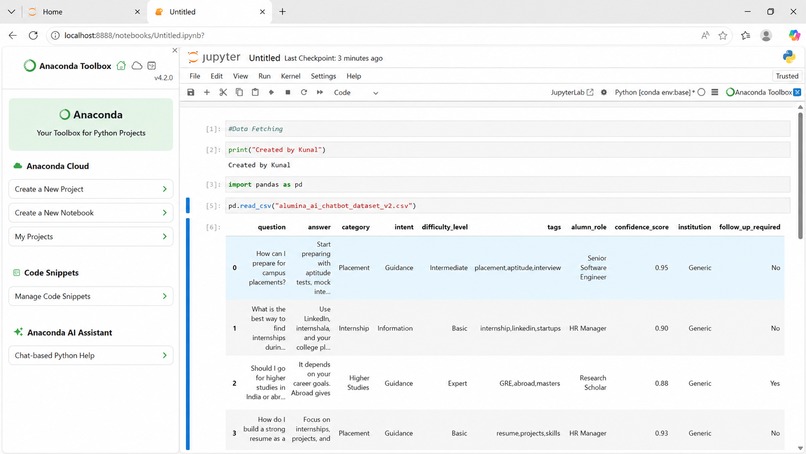Expand Manage Code Snippets

click(90, 296)
